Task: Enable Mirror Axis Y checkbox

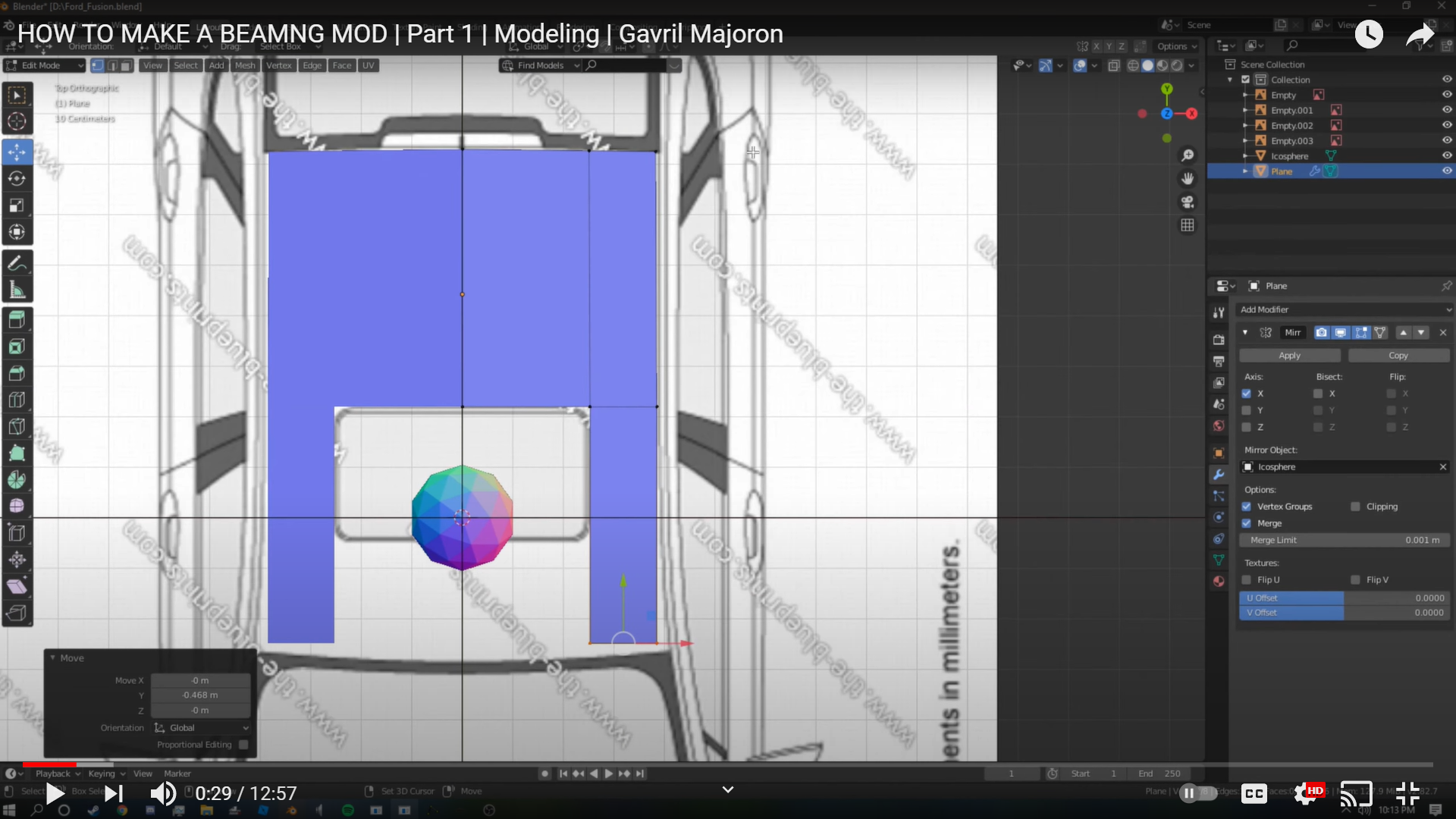Action: tap(1246, 410)
